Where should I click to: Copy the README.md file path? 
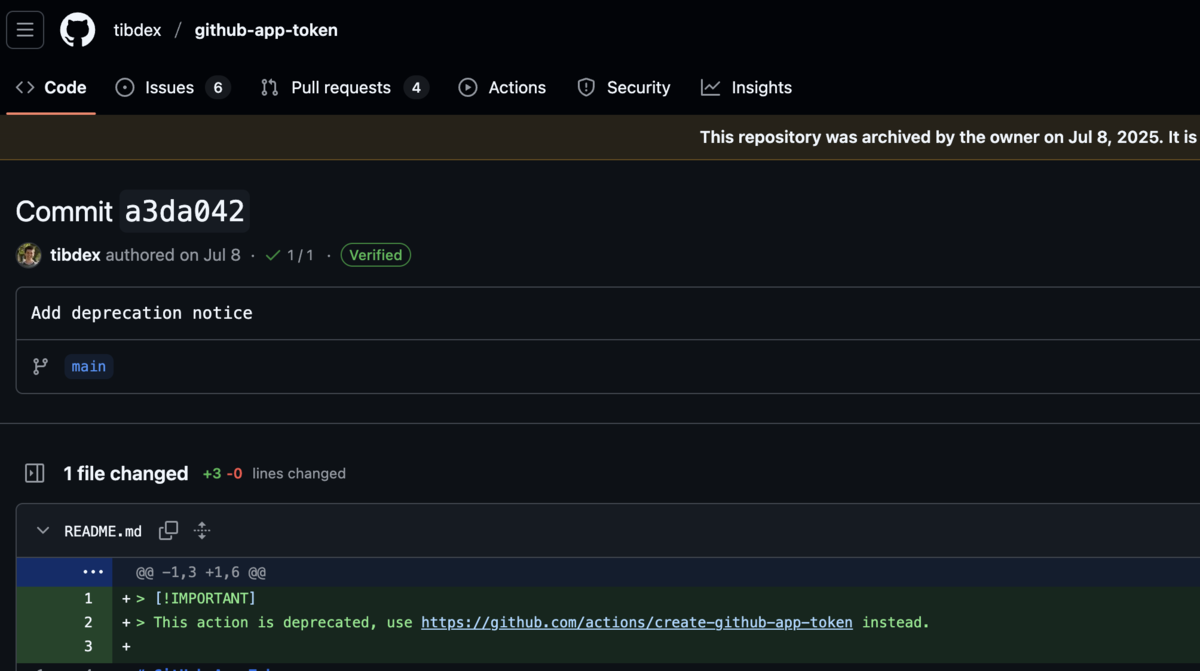coord(168,531)
